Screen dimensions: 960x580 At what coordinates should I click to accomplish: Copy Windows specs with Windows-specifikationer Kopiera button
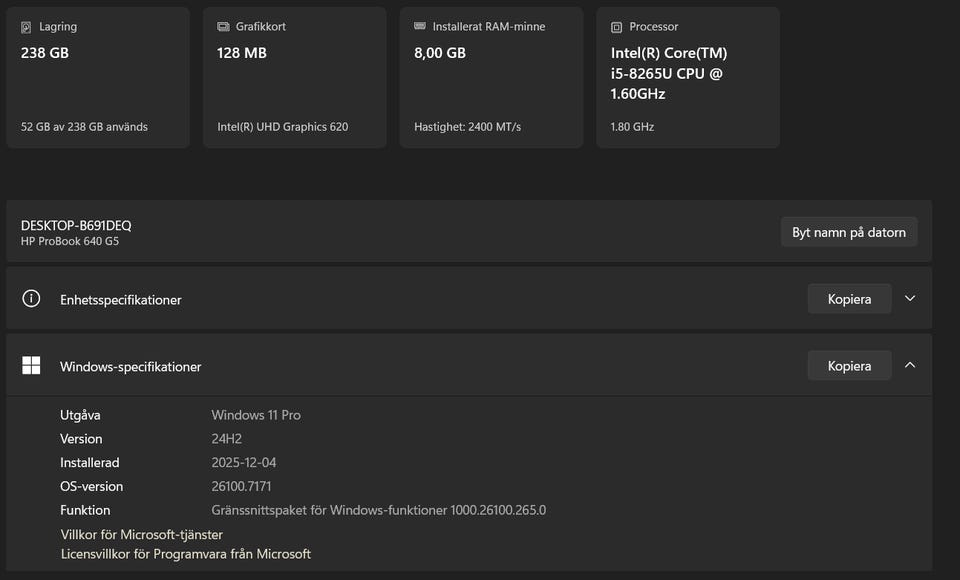click(849, 366)
